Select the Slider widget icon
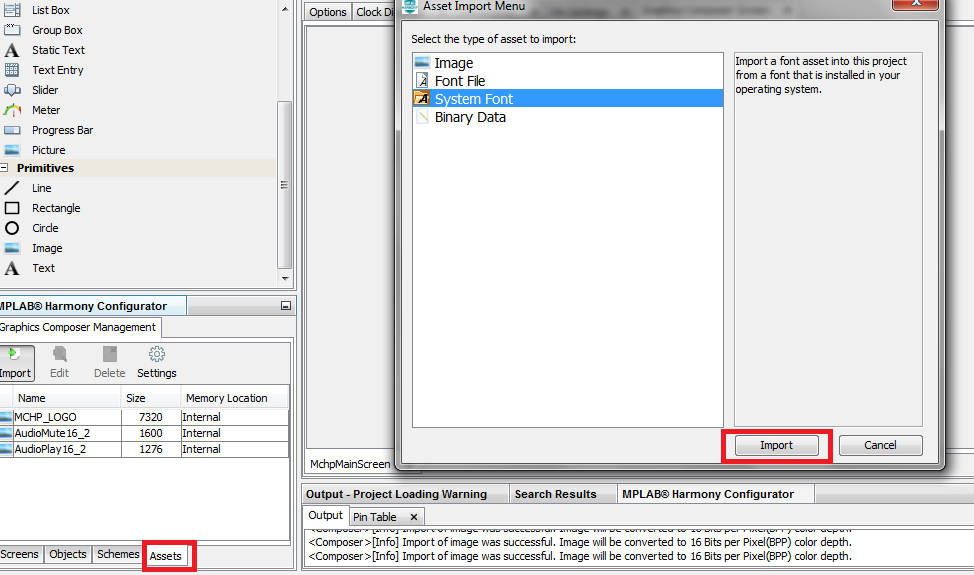This screenshot has height=575, width=974. (x=12, y=90)
